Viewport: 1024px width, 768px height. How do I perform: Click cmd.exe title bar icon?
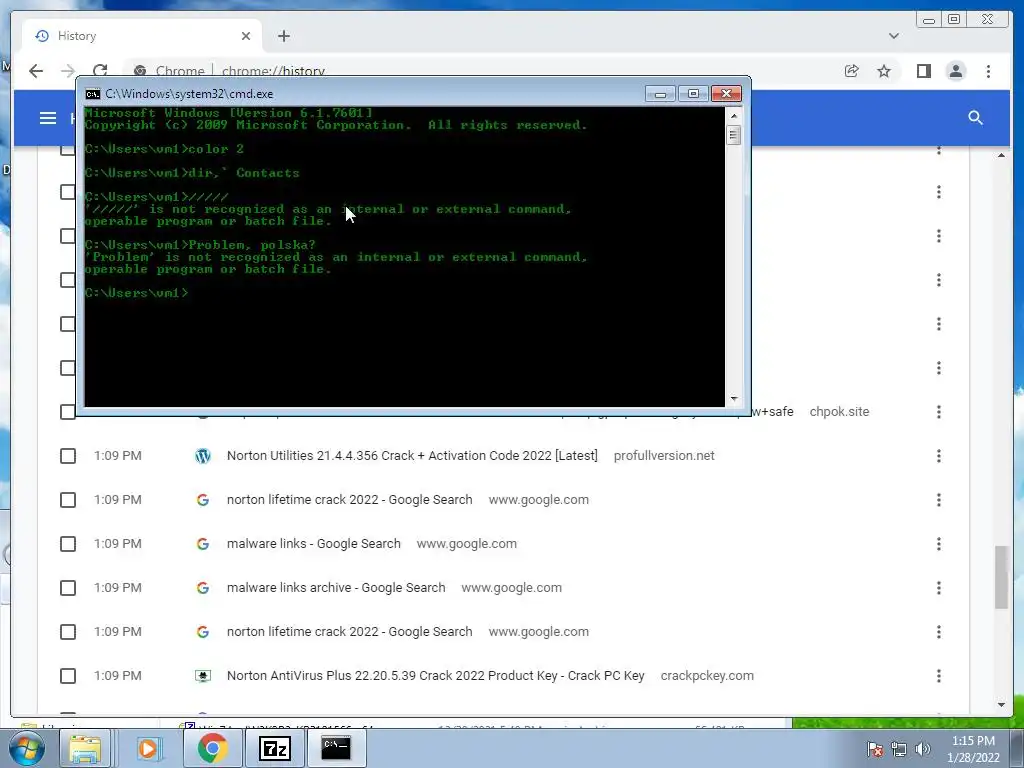click(93, 94)
